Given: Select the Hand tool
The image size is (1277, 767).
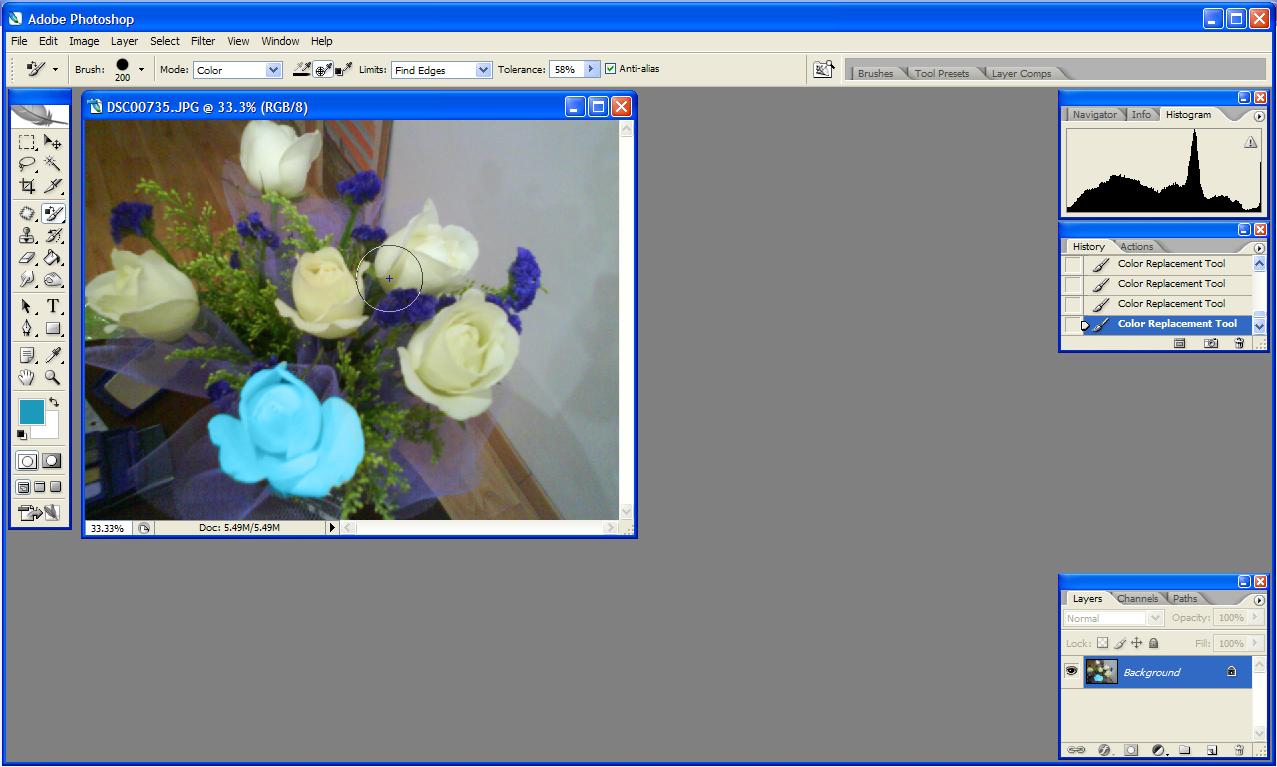Looking at the screenshot, I should pyautogui.click(x=27, y=377).
